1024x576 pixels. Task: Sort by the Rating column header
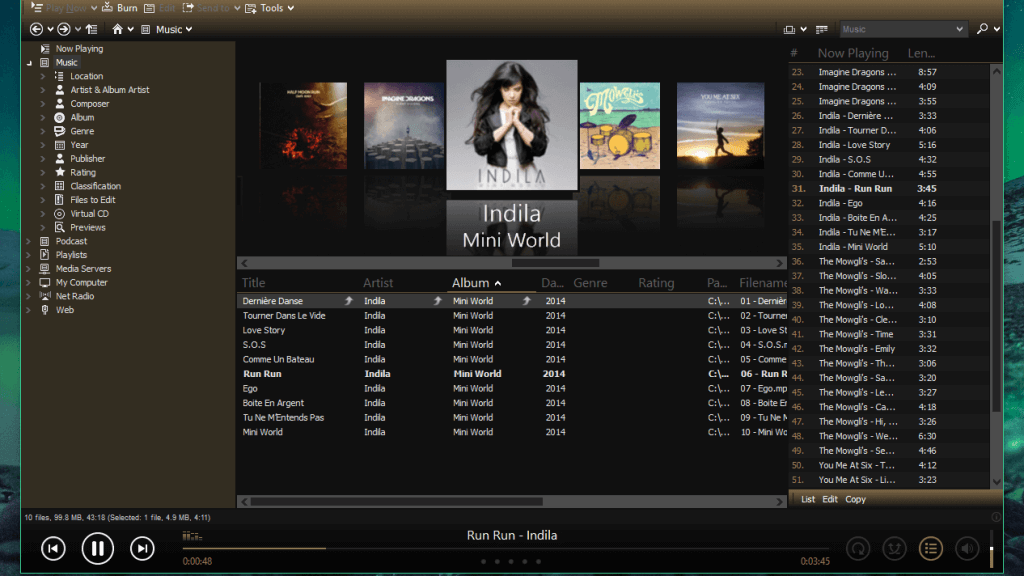(656, 283)
